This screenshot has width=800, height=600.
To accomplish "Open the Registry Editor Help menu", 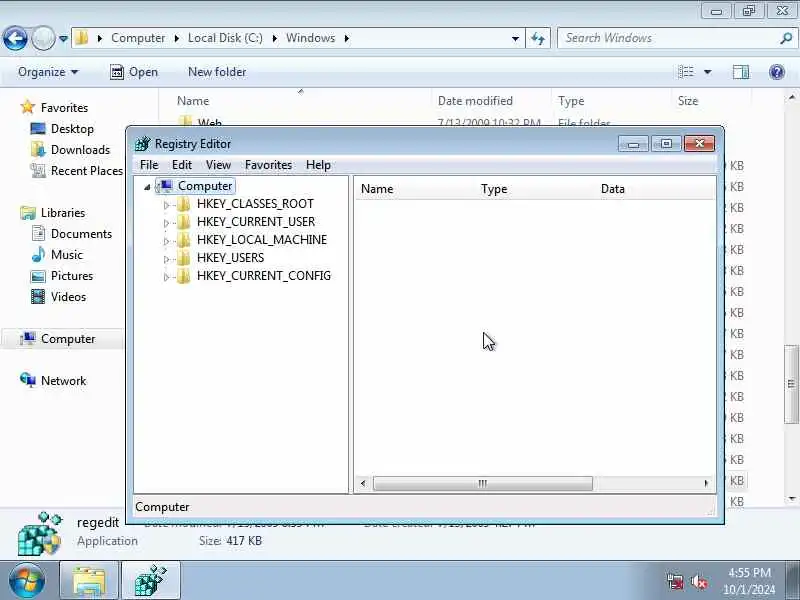I will click(318, 165).
